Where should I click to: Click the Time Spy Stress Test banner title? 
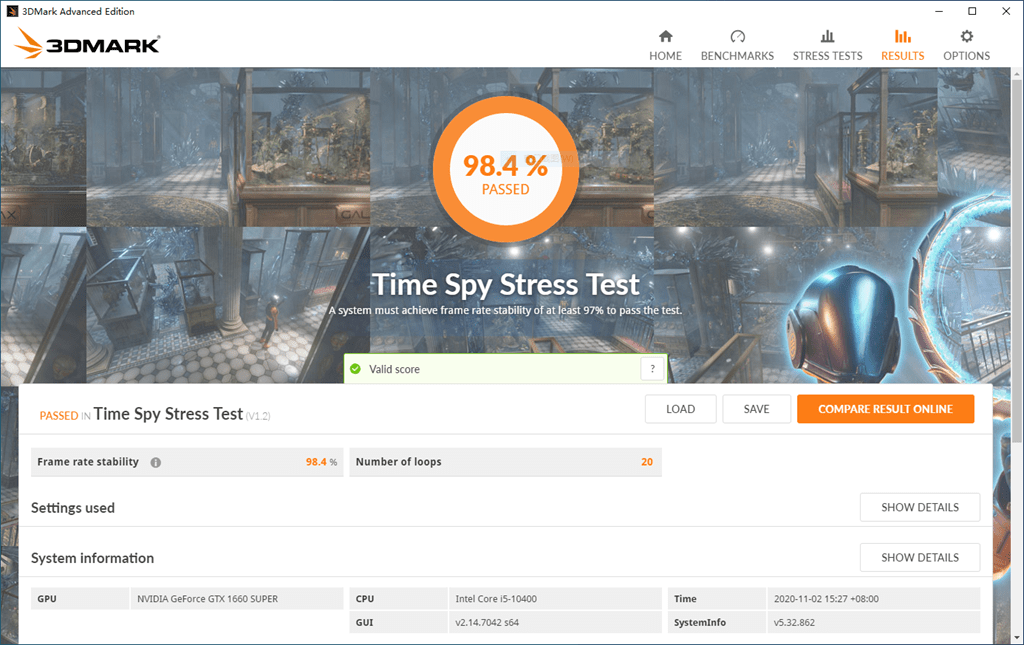[x=505, y=285]
